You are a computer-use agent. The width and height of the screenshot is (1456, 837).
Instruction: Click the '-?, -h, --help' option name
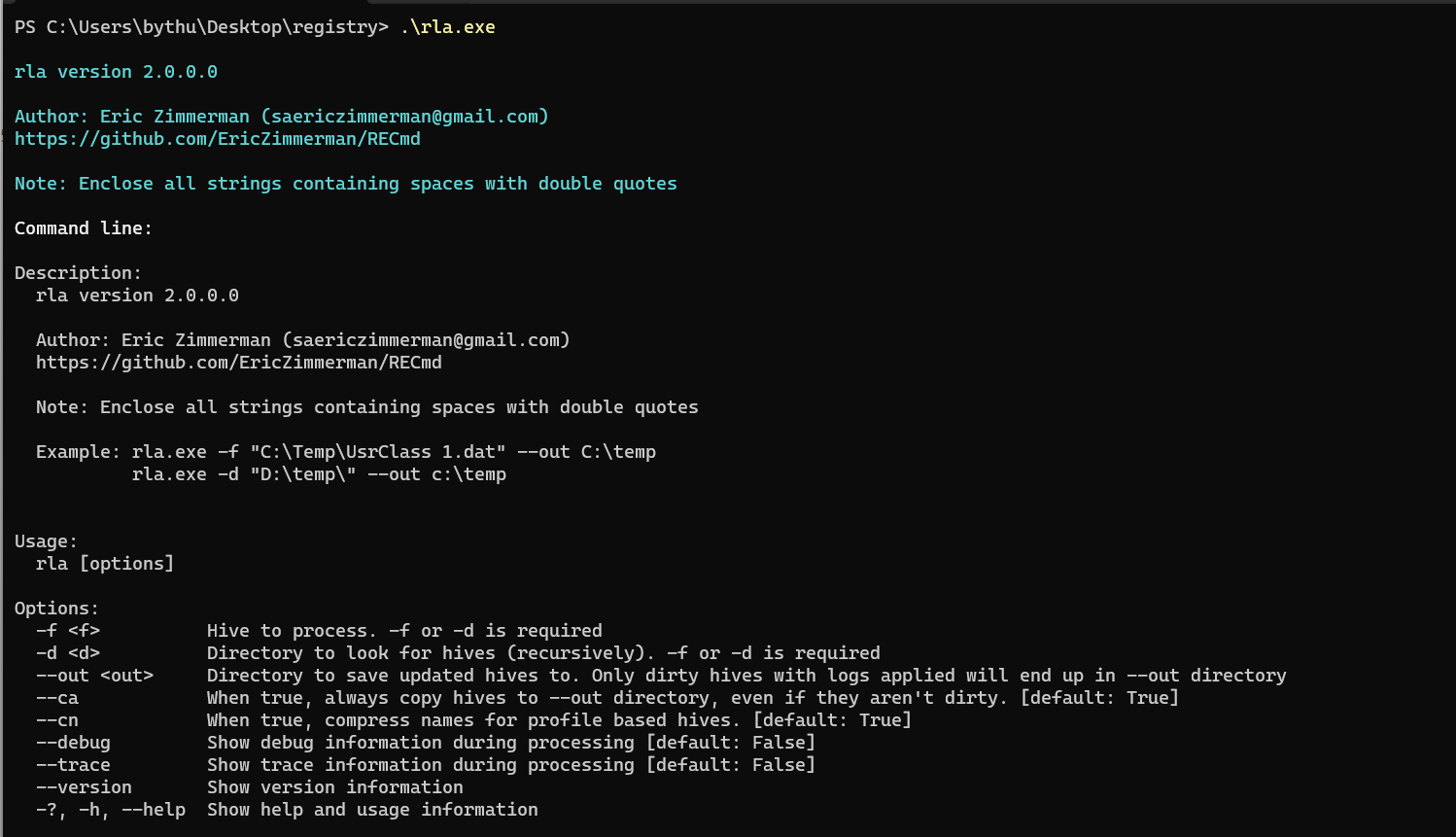[x=111, y=810]
